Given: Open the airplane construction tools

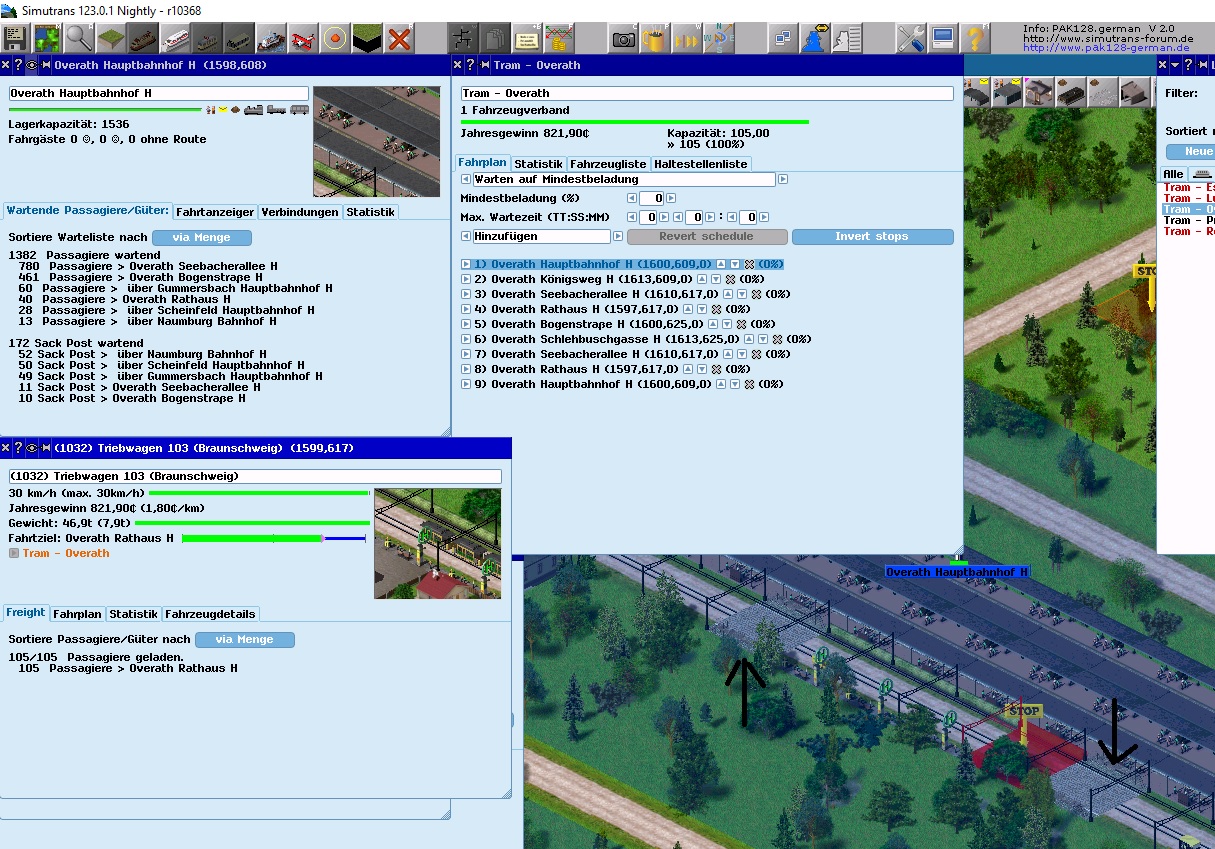Looking at the screenshot, I should (303, 38).
